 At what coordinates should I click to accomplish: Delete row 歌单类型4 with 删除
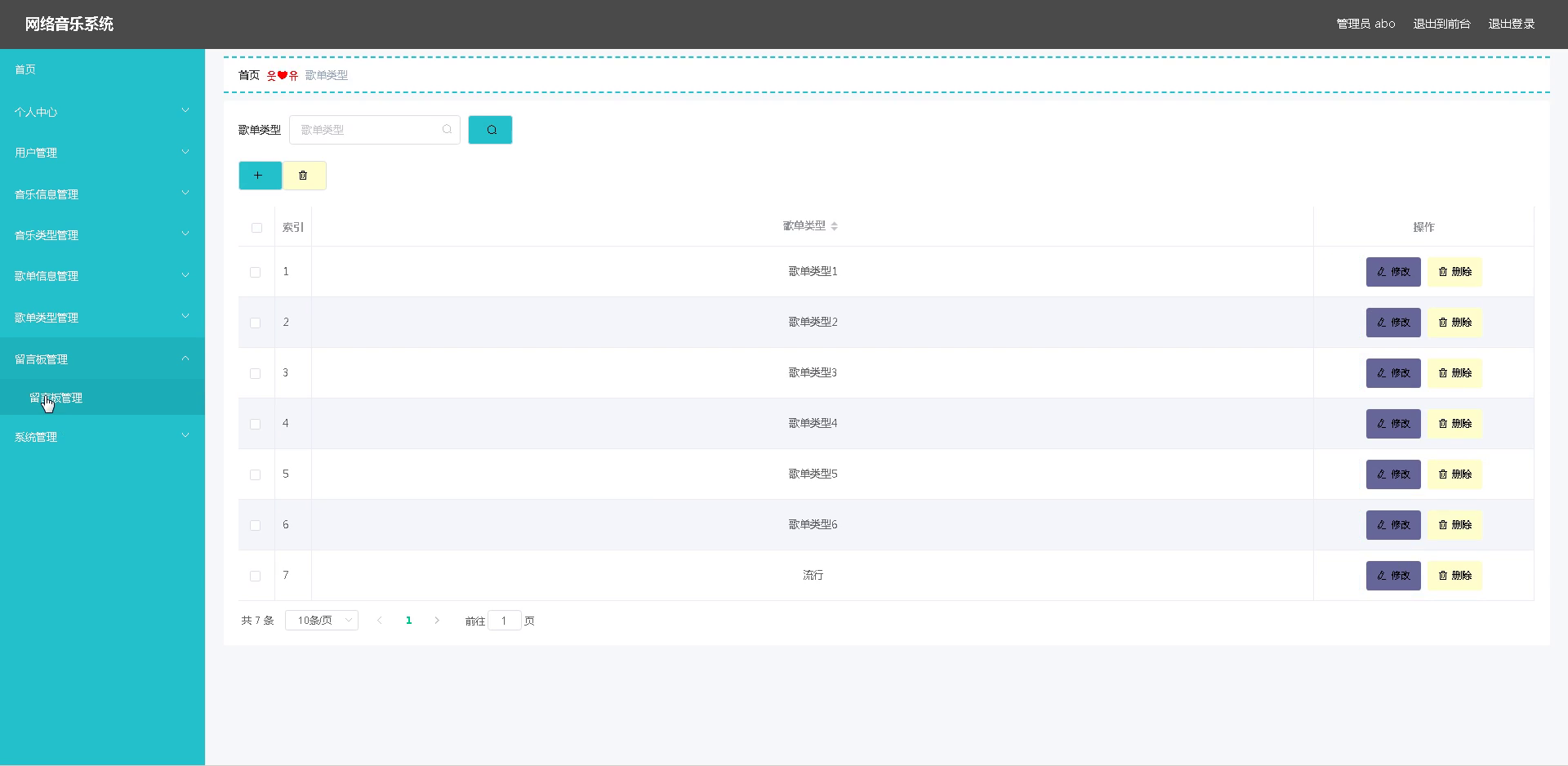(1454, 424)
